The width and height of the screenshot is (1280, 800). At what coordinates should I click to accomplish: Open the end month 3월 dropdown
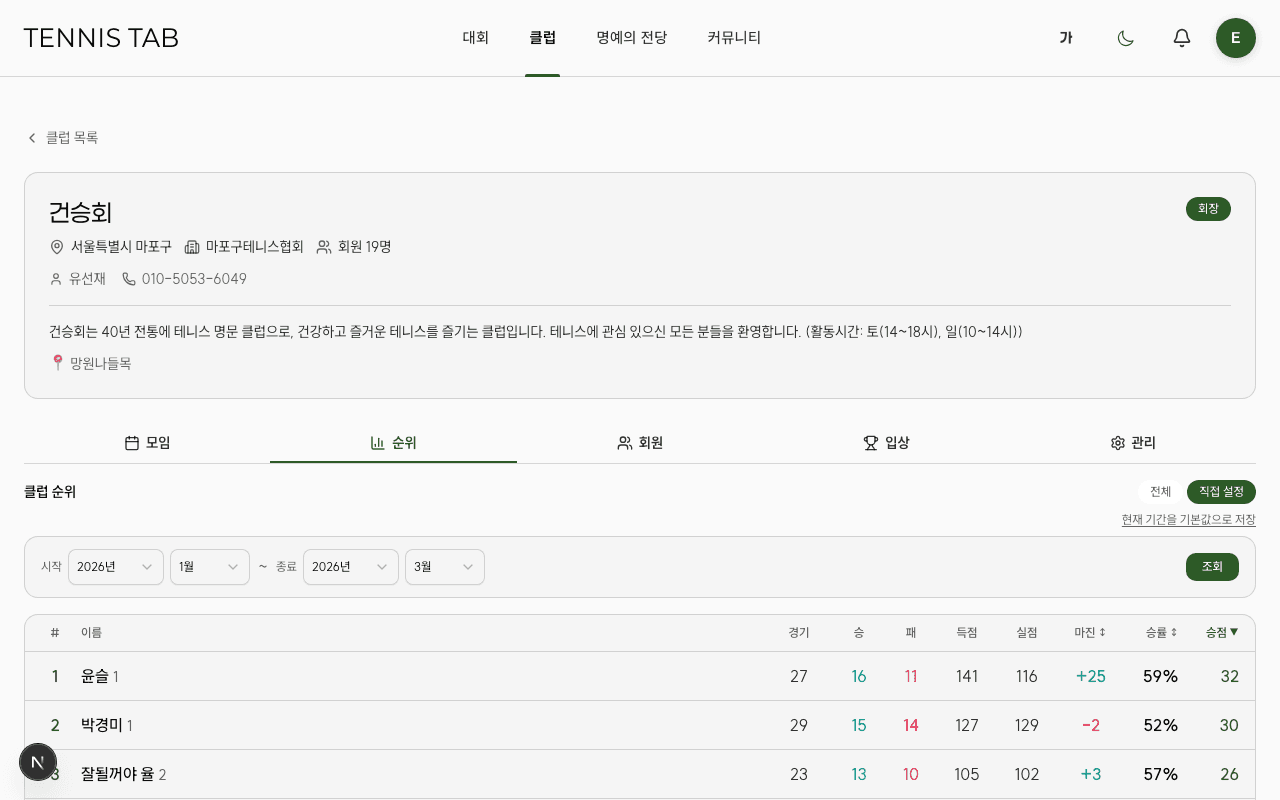(x=444, y=567)
